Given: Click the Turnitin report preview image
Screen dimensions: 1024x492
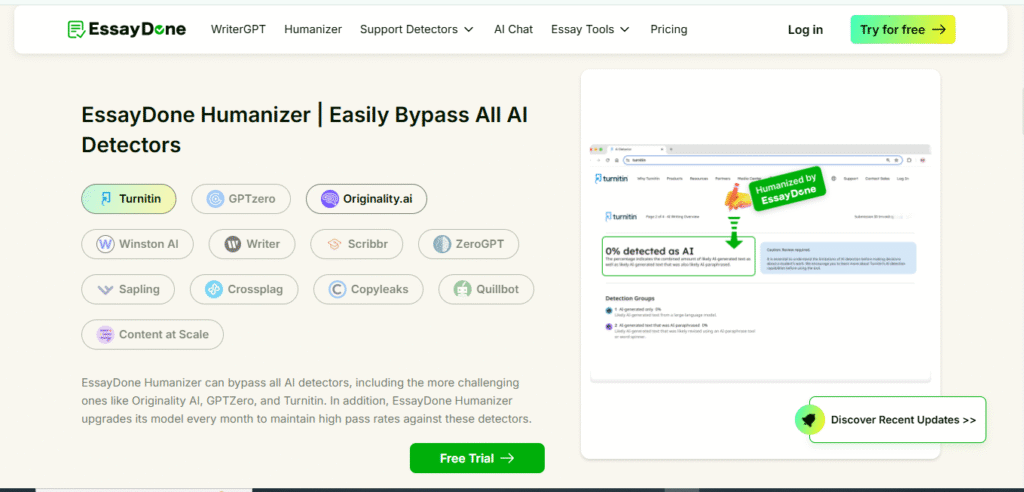Looking at the screenshot, I should pos(760,263).
